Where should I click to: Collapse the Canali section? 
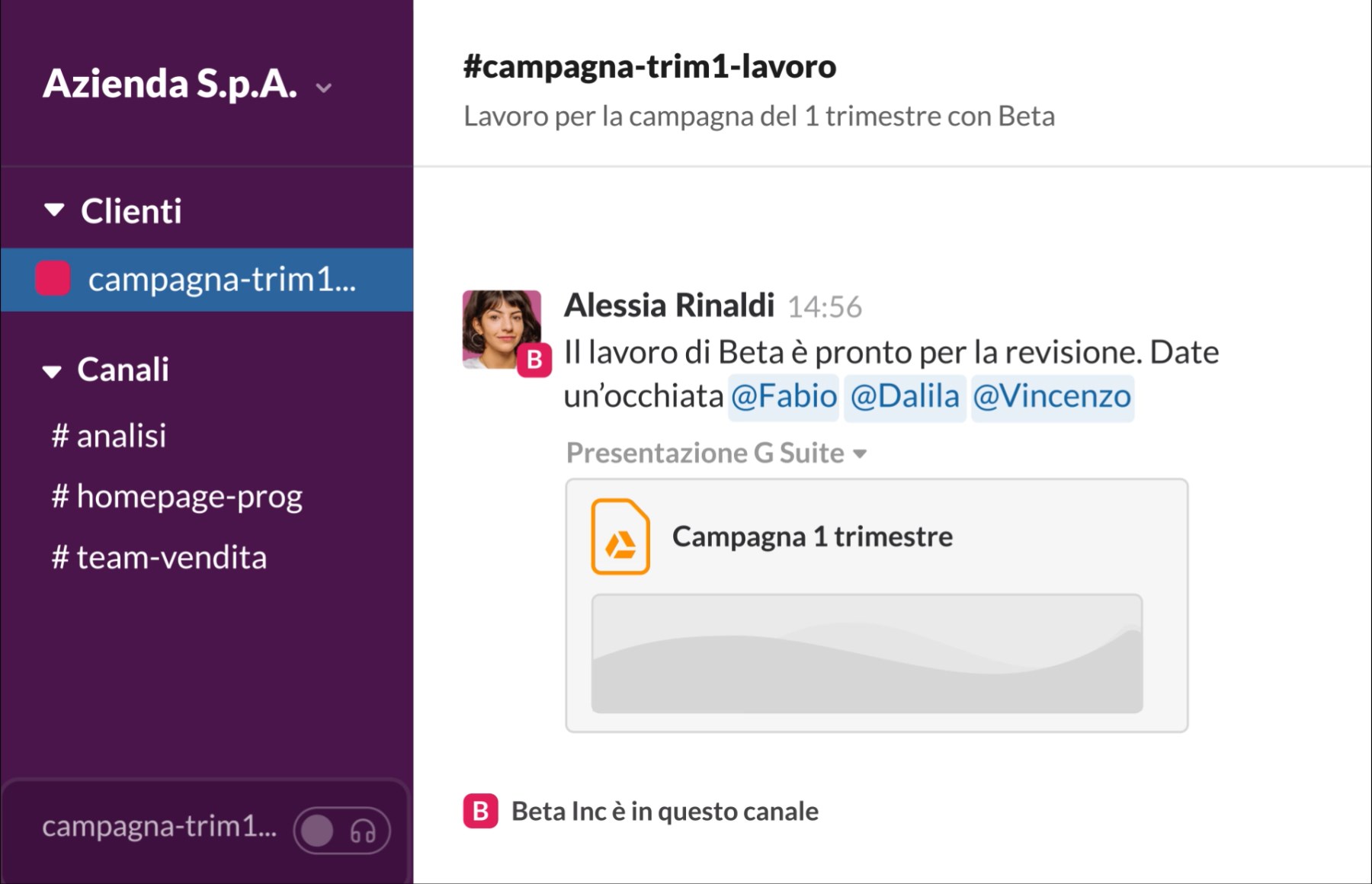click(x=52, y=371)
